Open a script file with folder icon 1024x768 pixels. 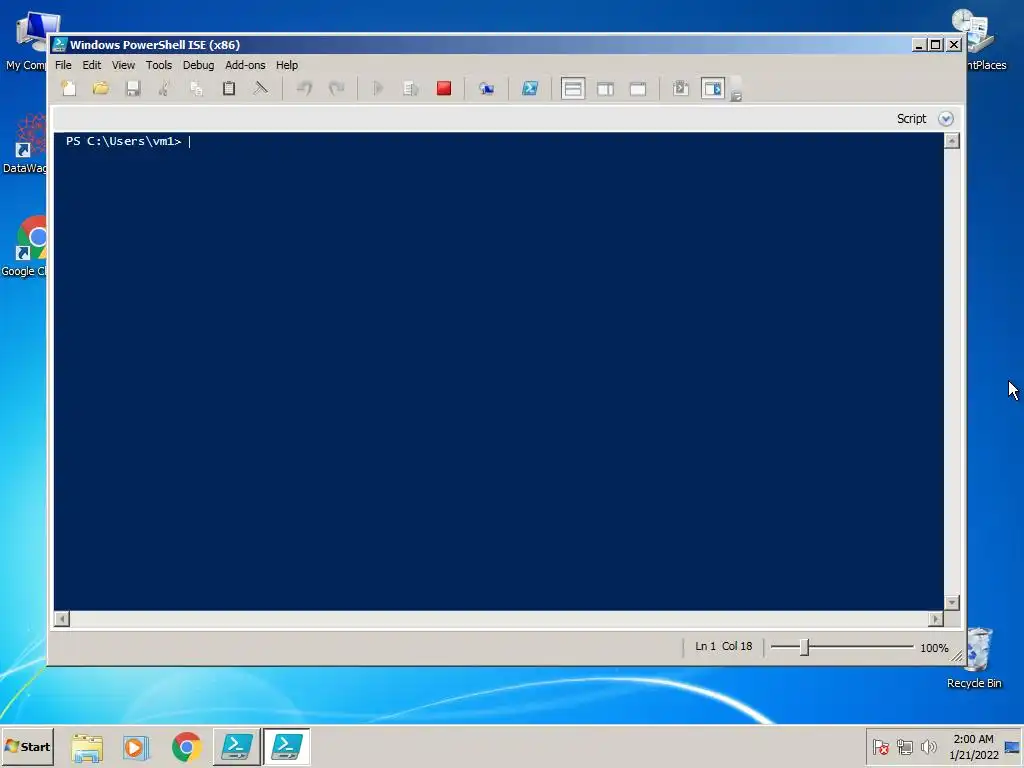tap(101, 88)
